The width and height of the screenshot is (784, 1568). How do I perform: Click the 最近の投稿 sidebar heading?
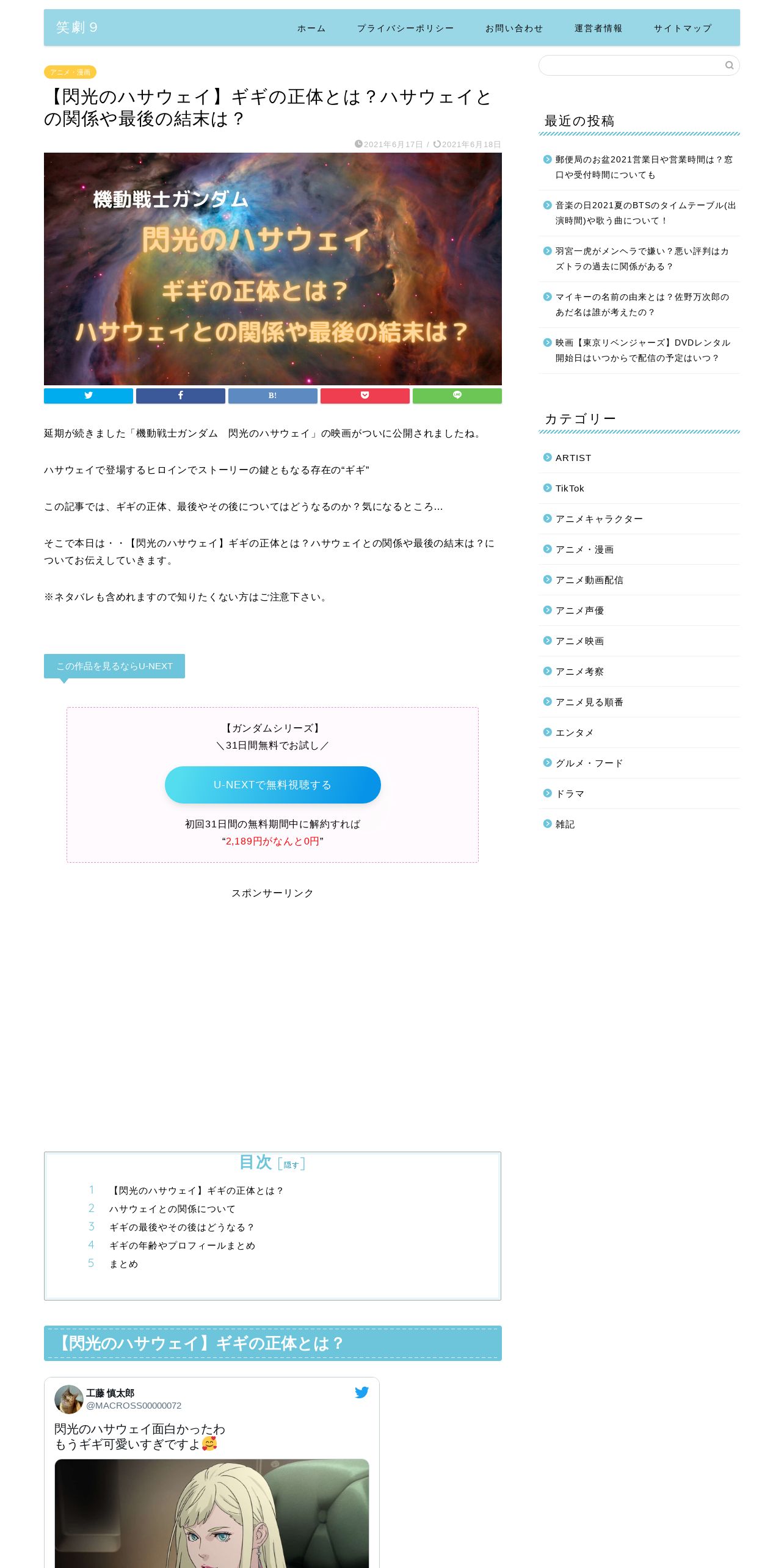(x=579, y=121)
